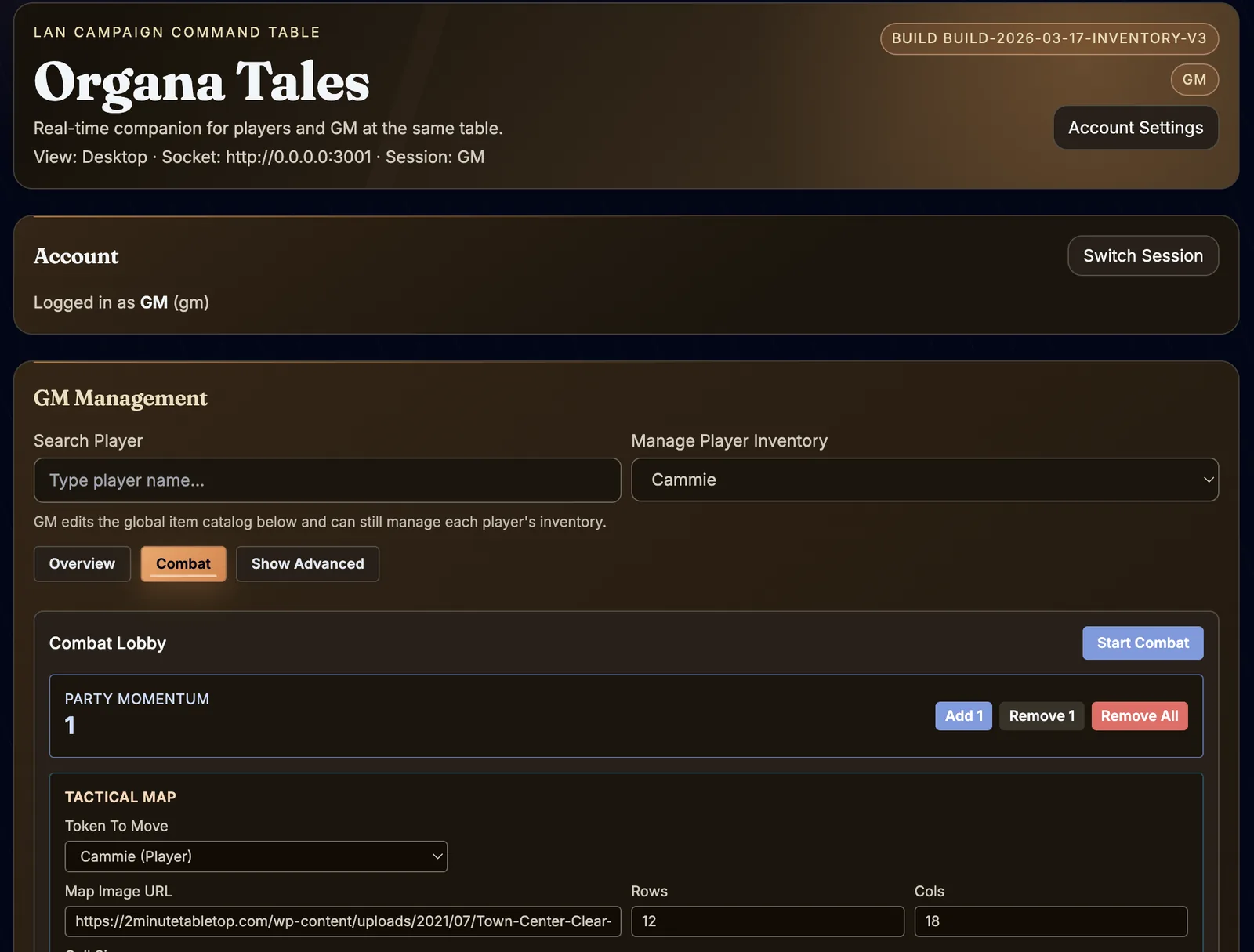Click the 'TACTICAL MAP' label
The image size is (1254, 952).
point(121,797)
